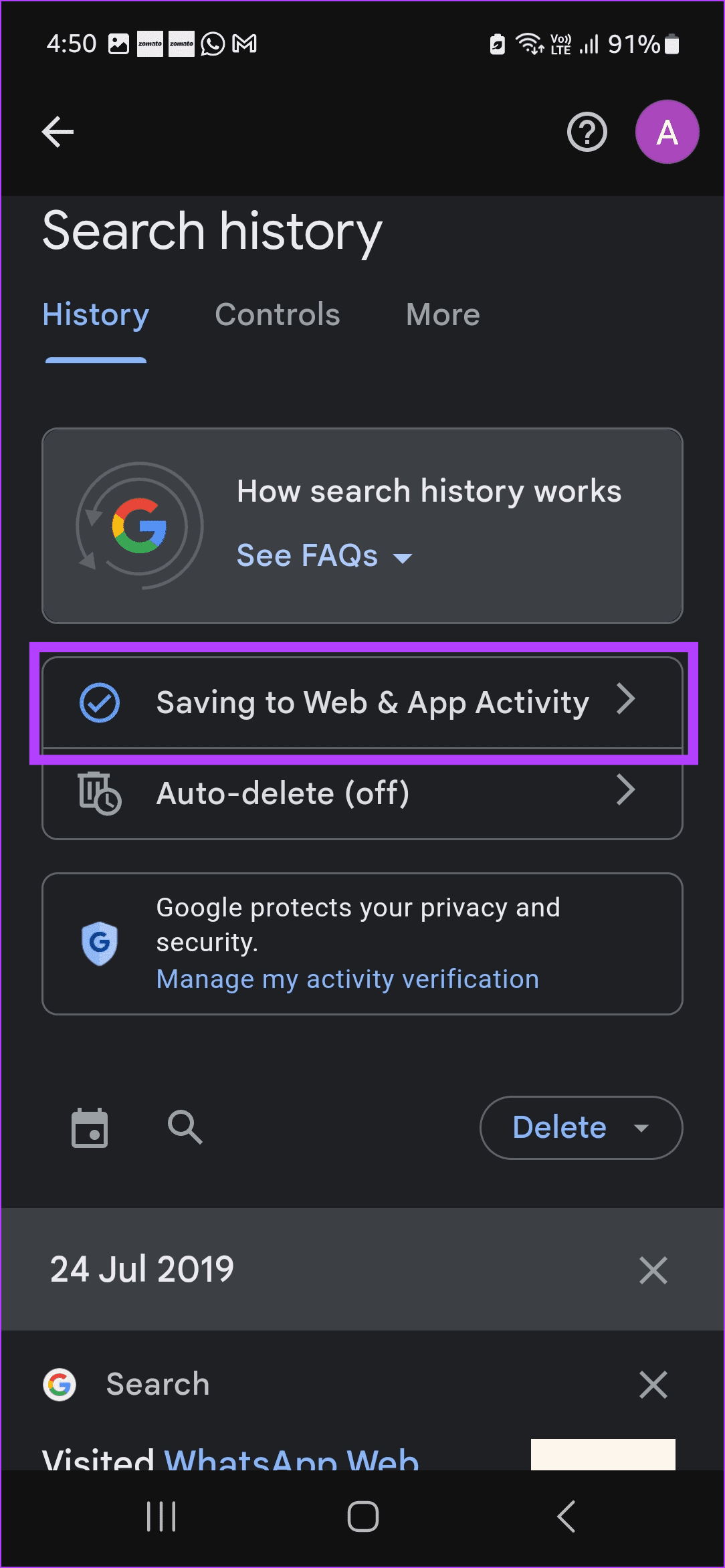Expand the See FAQs dropdown
The width and height of the screenshot is (725, 1568).
pos(326,555)
